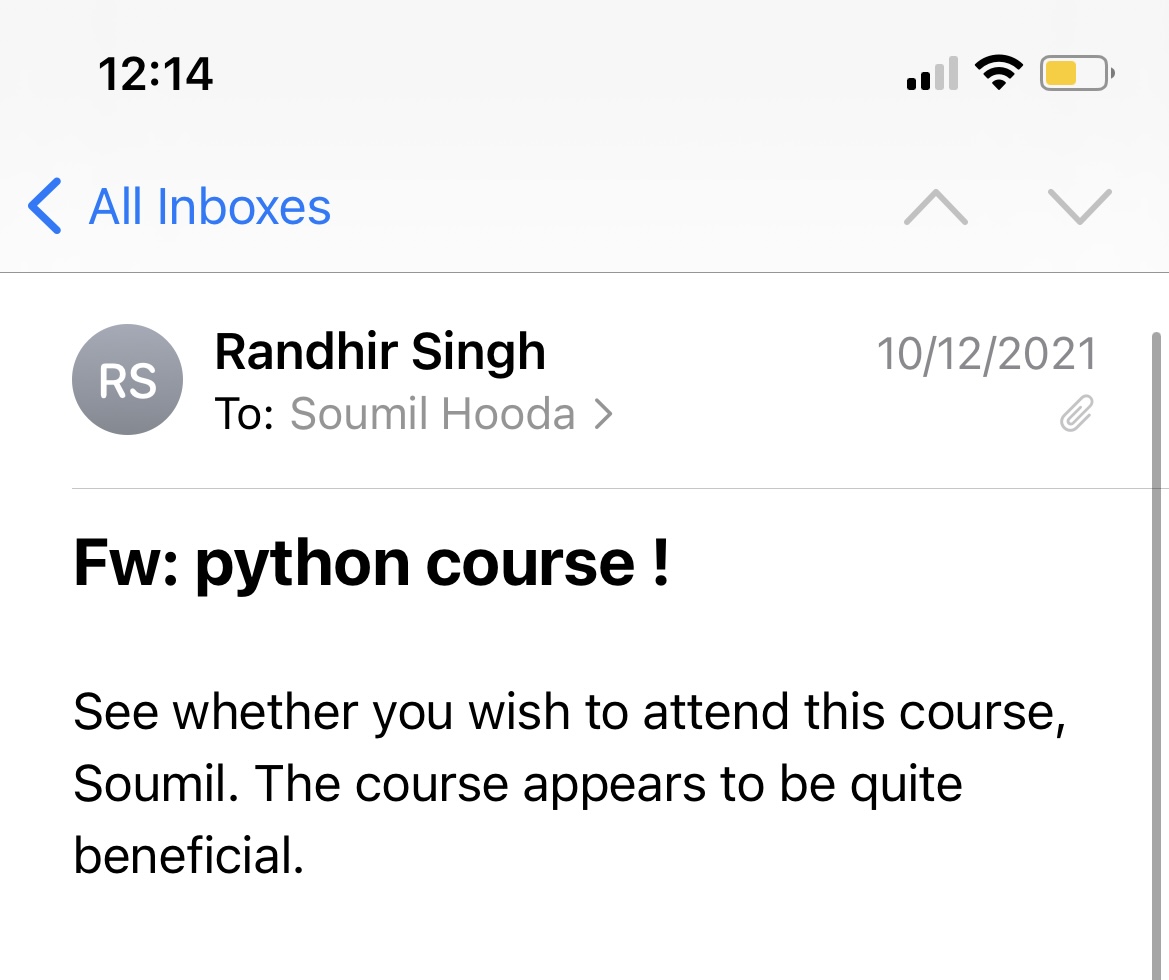1169x980 pixels.
Task: Go to next message with down arrow
Action: pyautogui.click(x=1080, y=207)
